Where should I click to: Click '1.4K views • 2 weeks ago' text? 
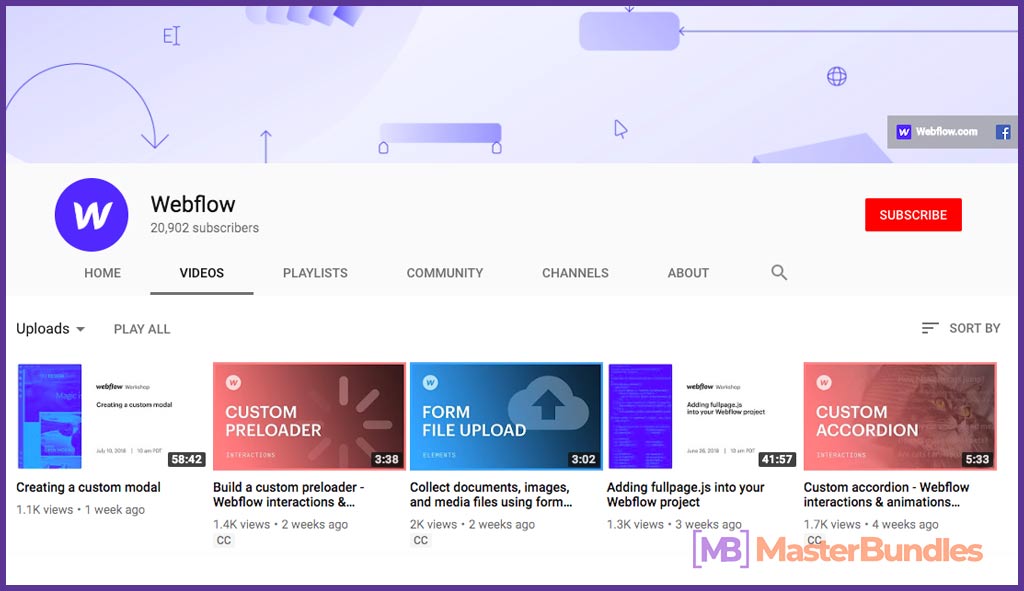click(x=281, y=524)
